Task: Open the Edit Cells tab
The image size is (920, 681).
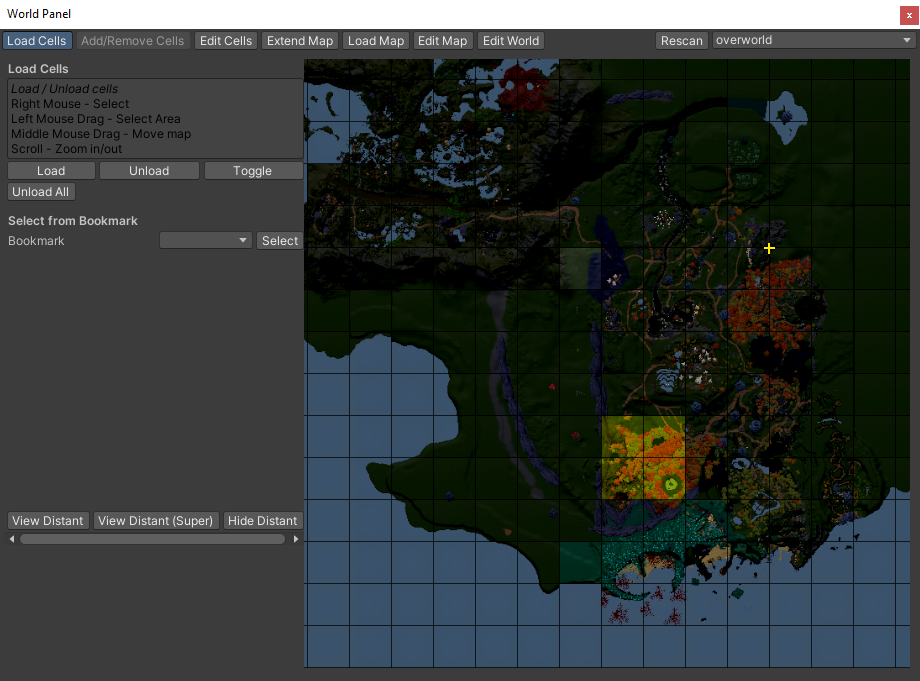Action: tap(225, 41)
